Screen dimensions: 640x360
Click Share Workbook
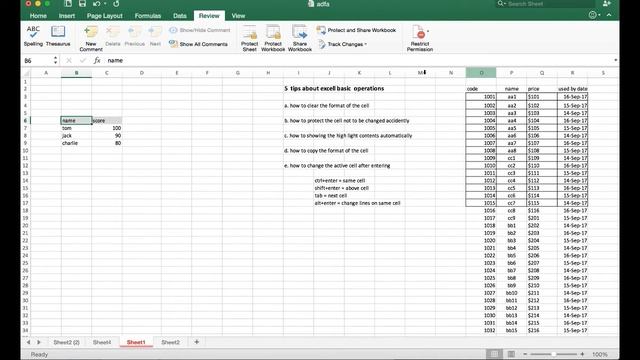(x=300, y=38)
